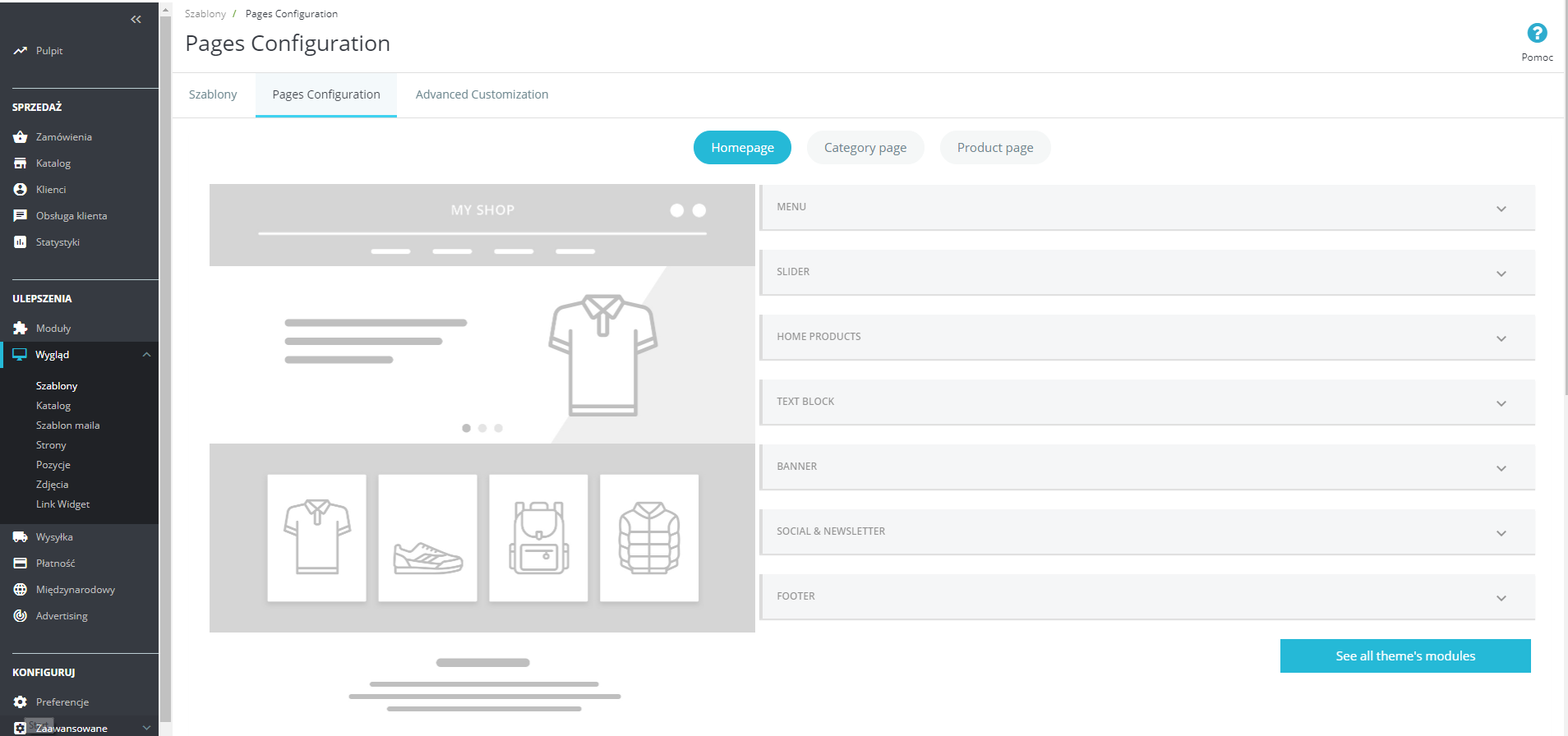Click Szablony breadcrumb link
The height and width of the screenshot is (736, 1568).
[x=205, y=14]
